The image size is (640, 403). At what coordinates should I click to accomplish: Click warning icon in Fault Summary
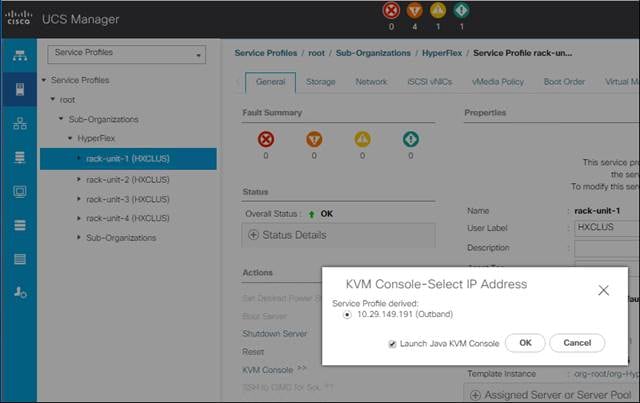[x=411, y=139]
